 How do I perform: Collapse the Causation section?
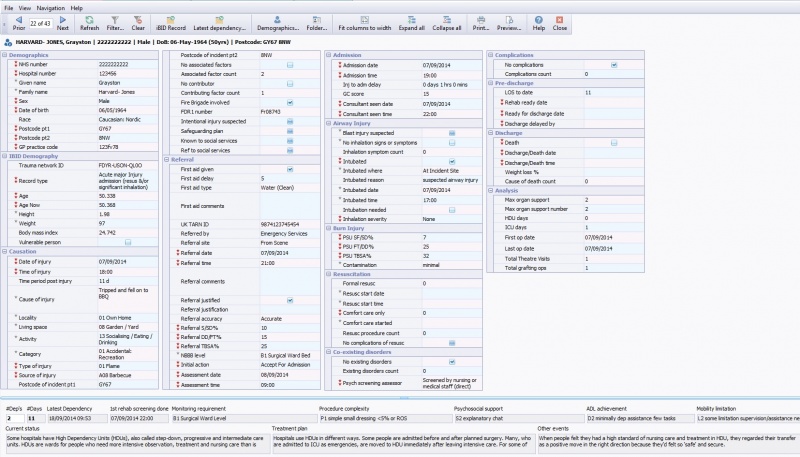5,251
